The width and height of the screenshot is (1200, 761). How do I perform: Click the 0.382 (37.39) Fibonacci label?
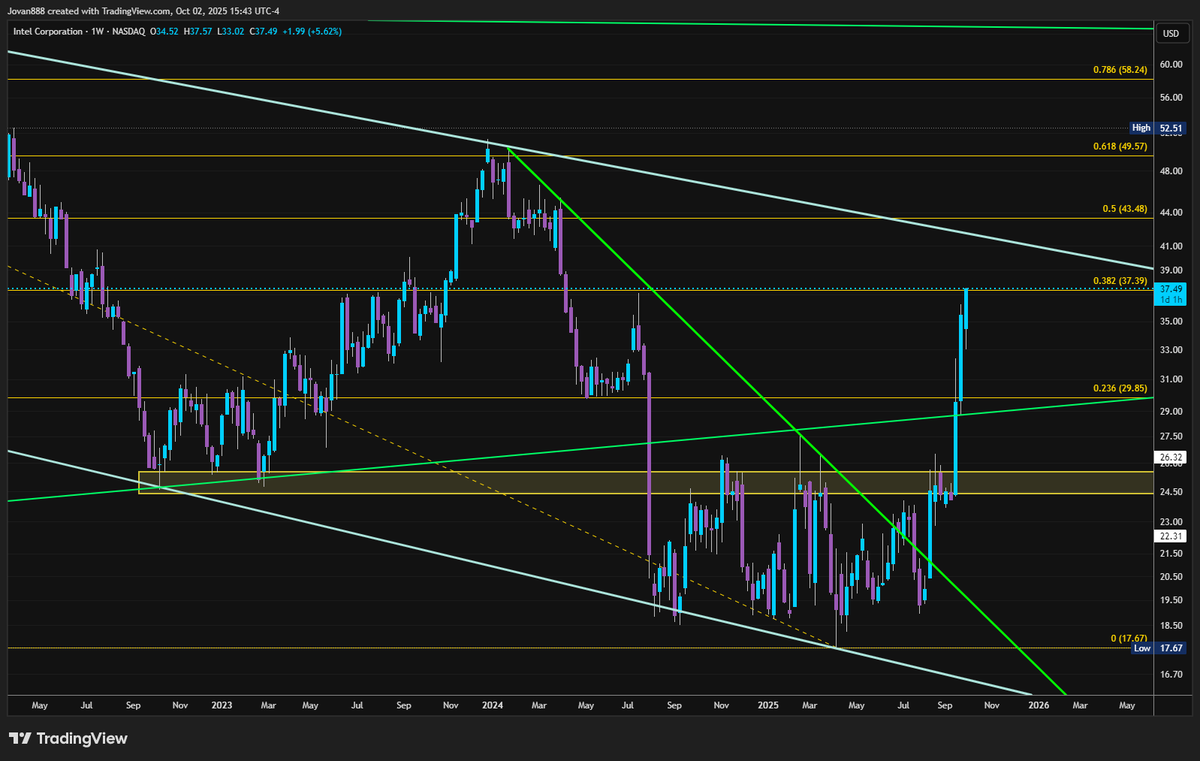(x=1118, y=281)
